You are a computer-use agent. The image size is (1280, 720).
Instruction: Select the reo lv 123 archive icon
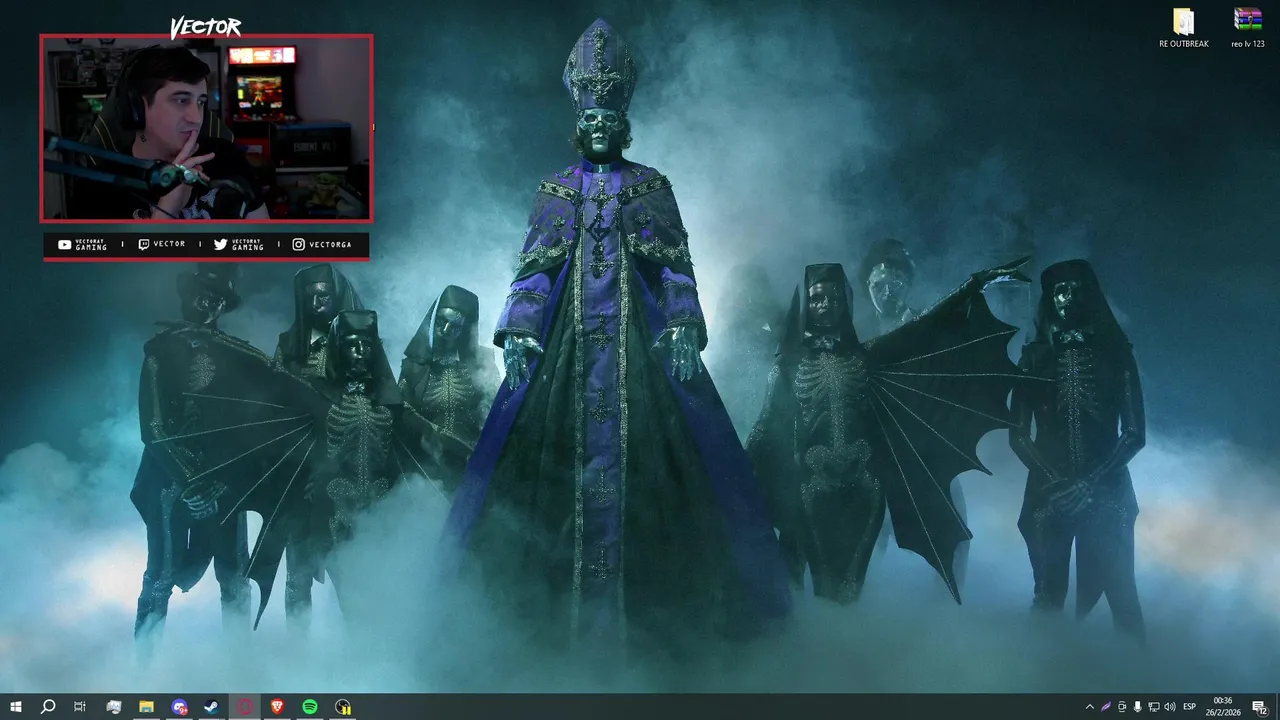coord(1247,28)
